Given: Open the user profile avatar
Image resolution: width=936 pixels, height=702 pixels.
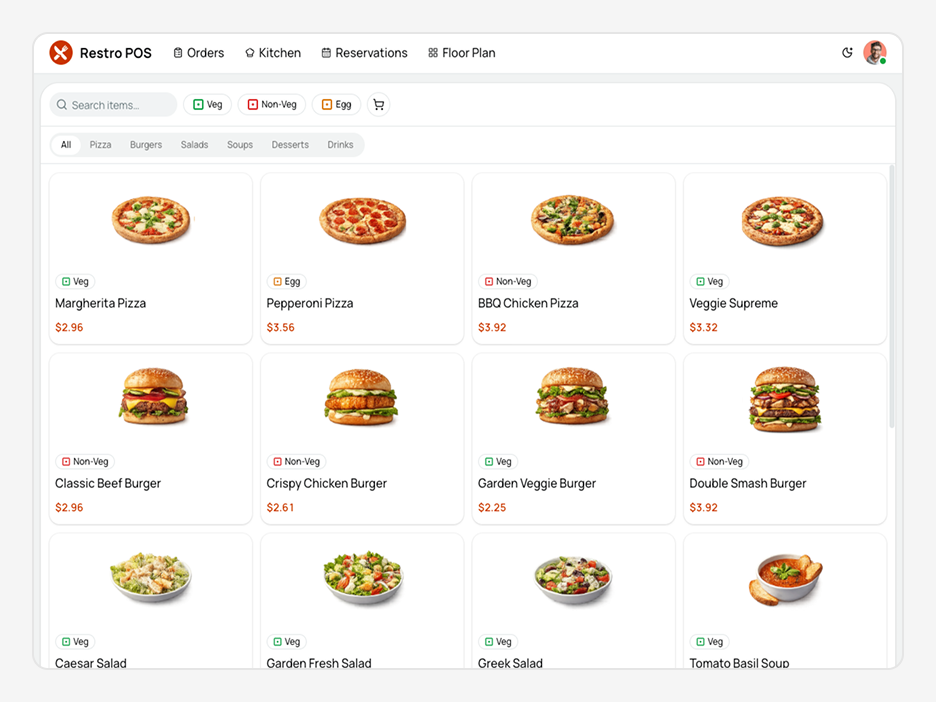Looking at the screenshot, I should pos(875,53).
